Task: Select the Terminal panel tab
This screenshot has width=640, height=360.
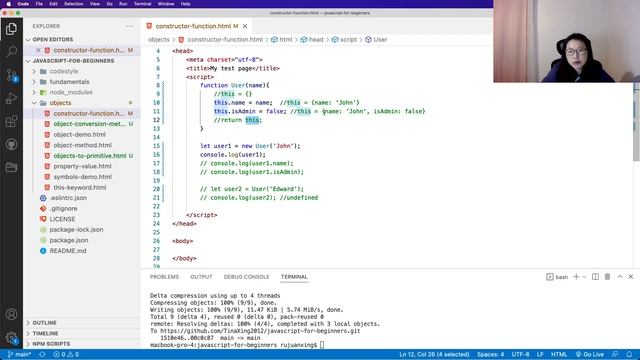Action: tap(294, 277)
